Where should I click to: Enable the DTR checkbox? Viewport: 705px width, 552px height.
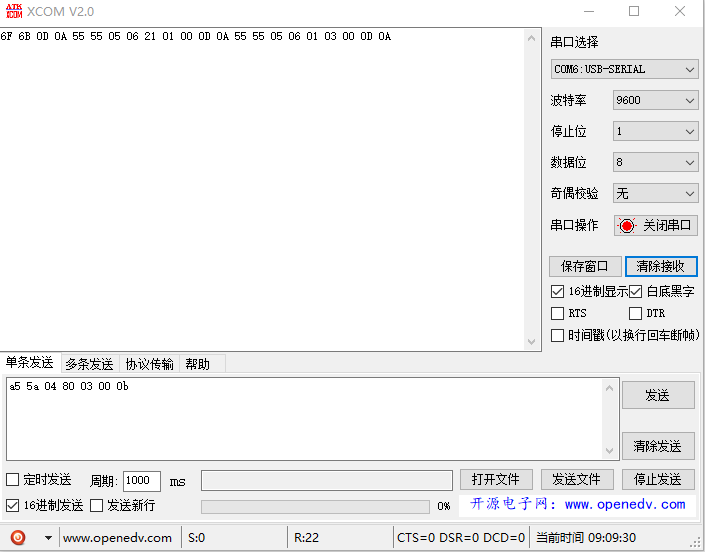635,313
